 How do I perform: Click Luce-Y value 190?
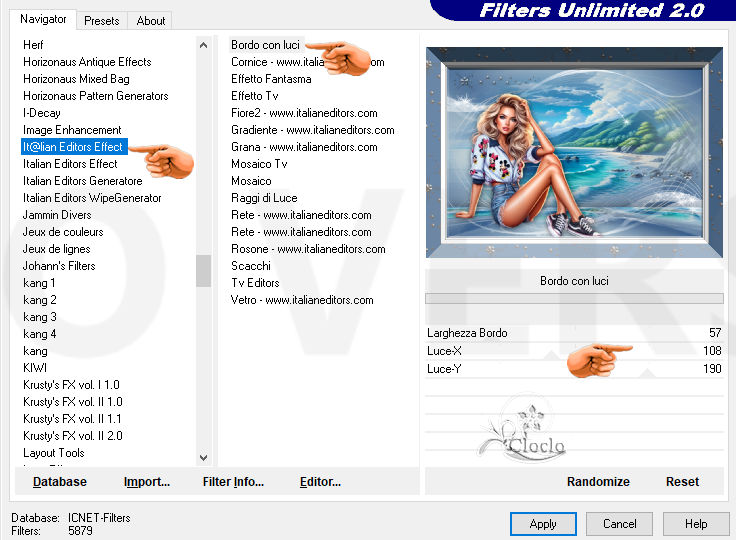point(712,369)
